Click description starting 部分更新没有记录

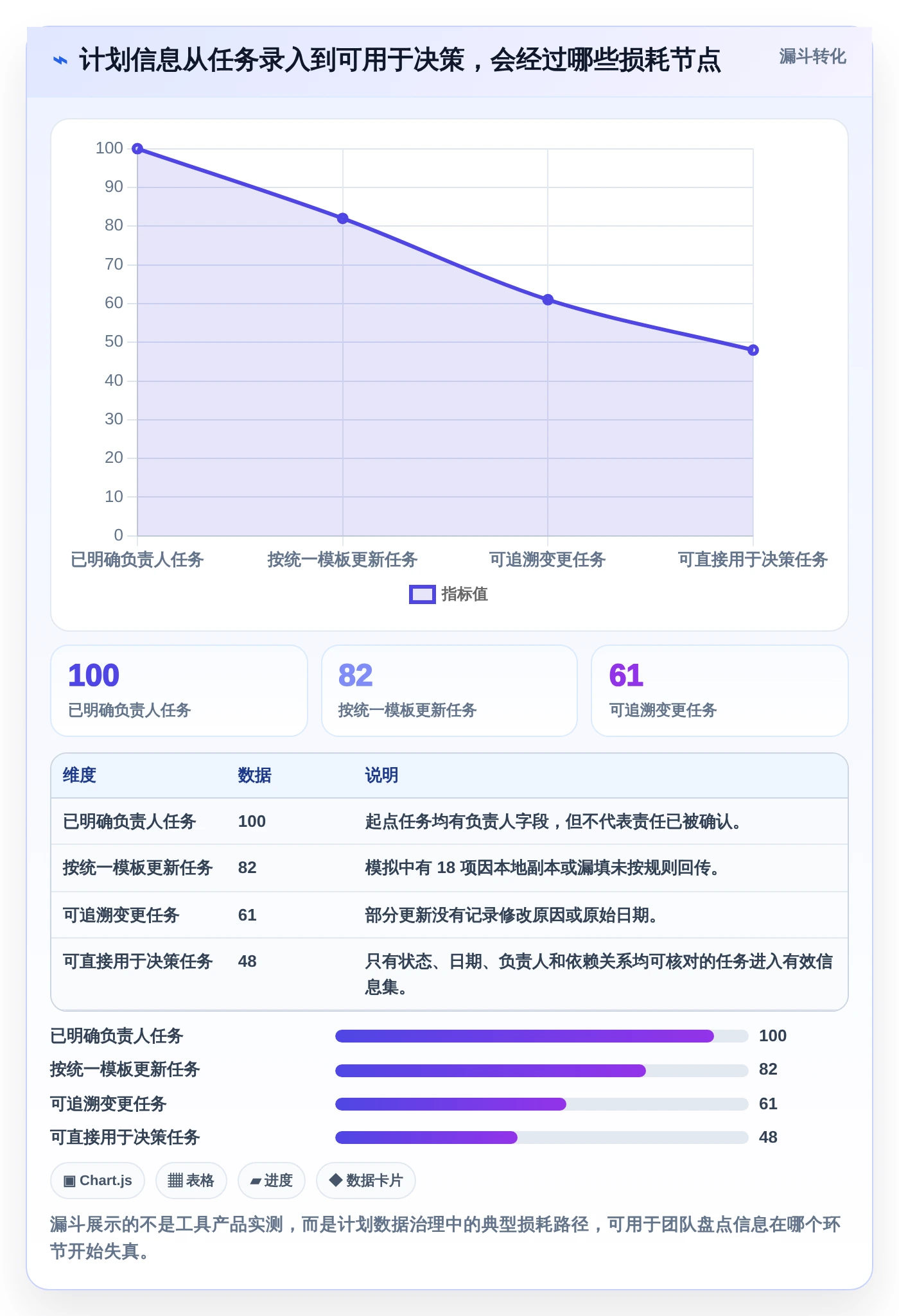512,915
